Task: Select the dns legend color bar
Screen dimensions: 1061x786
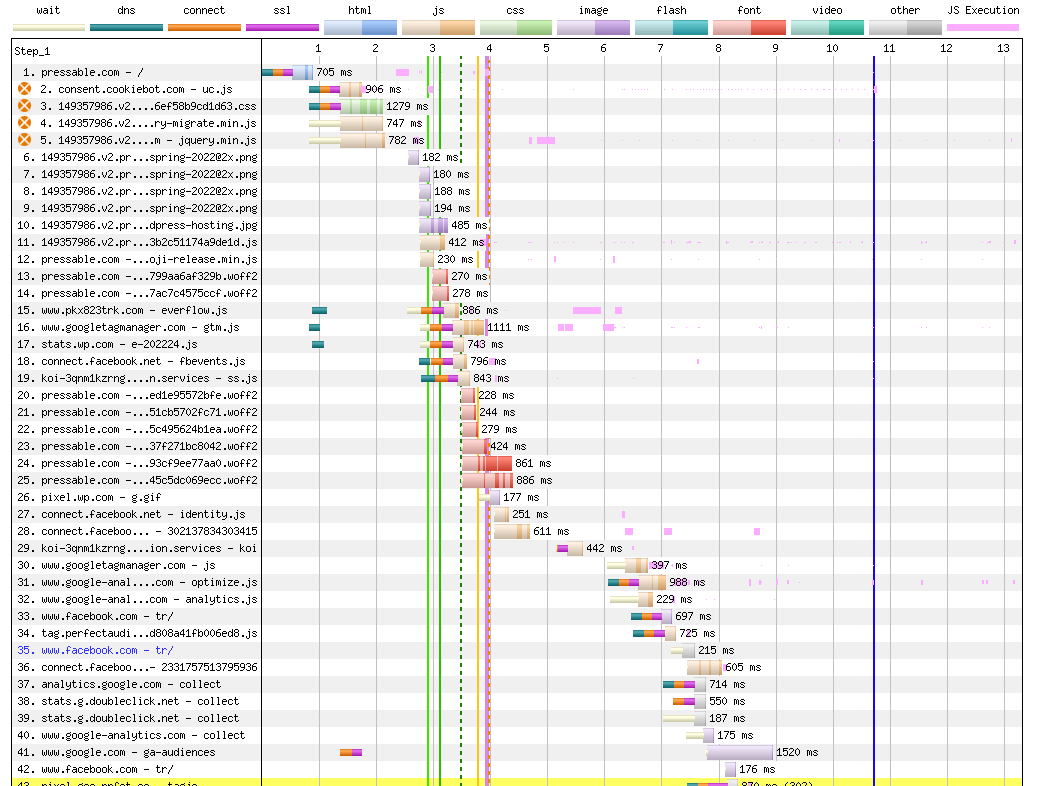Action: [127, 28]
